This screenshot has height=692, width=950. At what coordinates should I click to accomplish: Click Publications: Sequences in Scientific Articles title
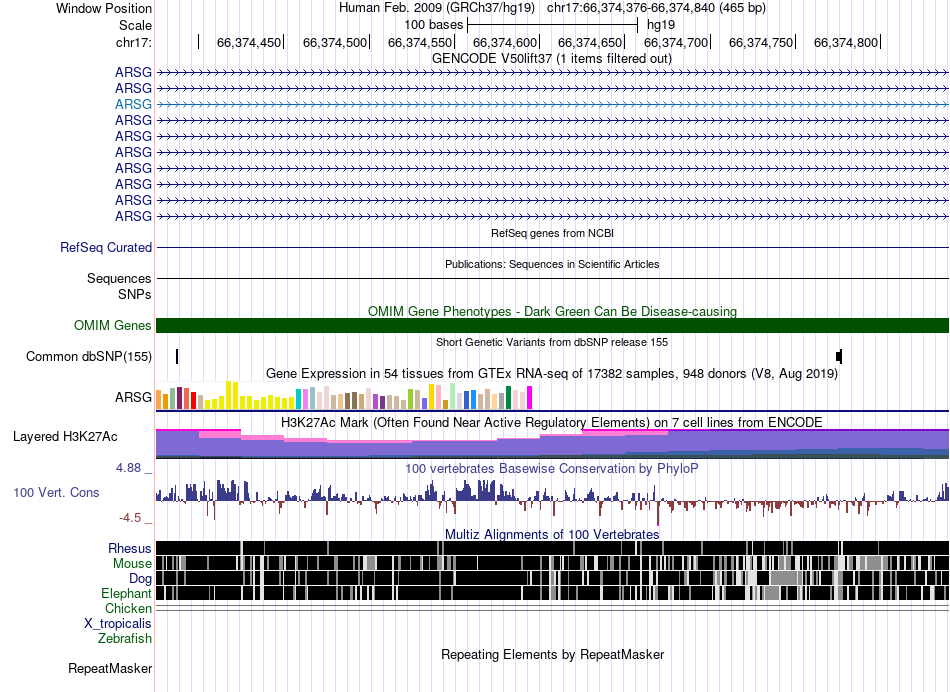pyautogui.click(x=552, y=264)
